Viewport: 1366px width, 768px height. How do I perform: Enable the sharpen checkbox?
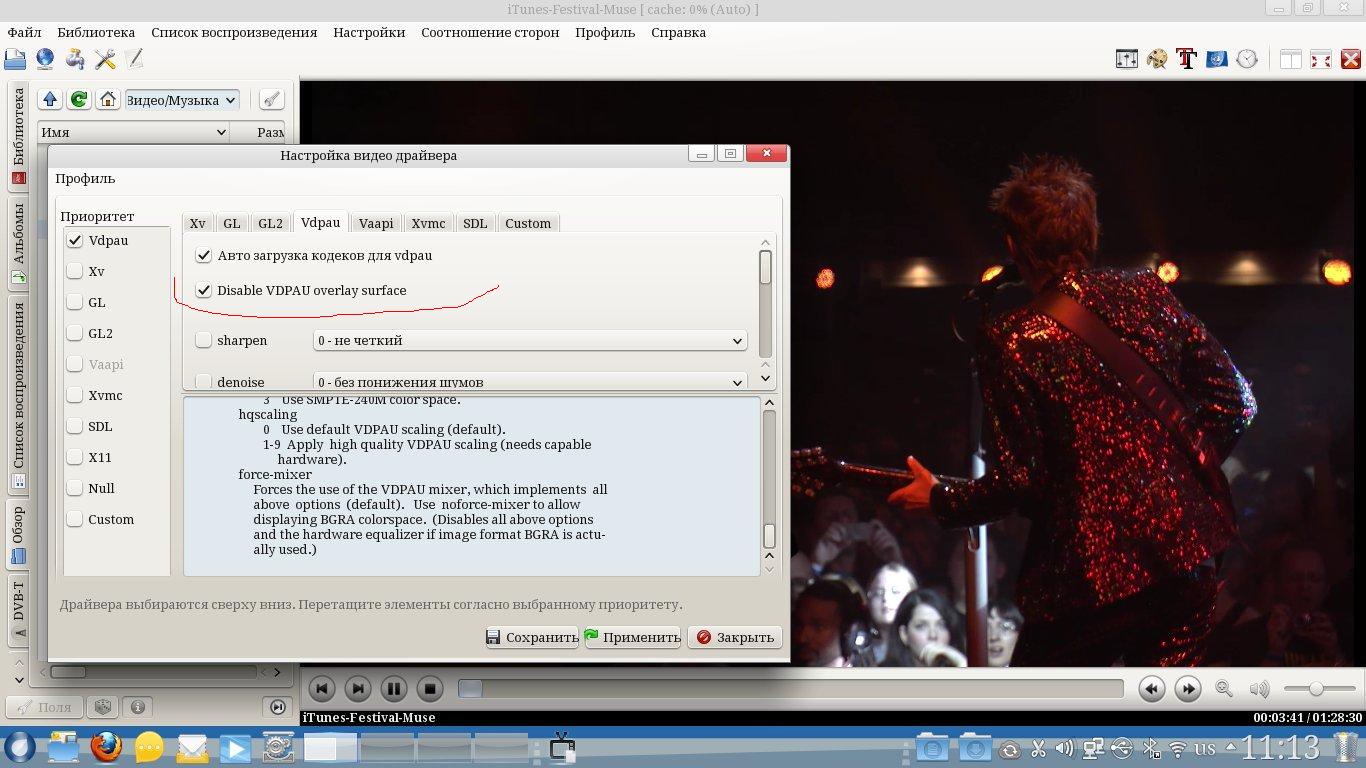pyautogui.click(x=204, y=340)
